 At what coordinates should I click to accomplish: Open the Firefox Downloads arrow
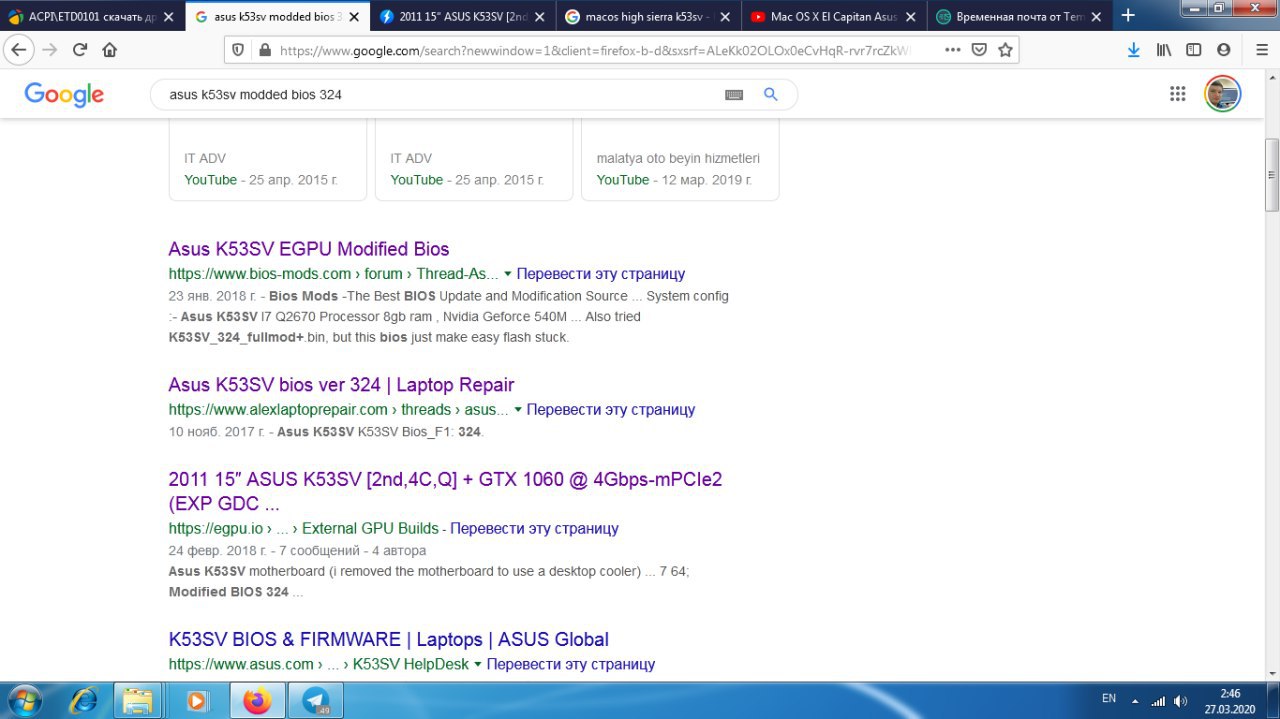[x=1133, y=50]
